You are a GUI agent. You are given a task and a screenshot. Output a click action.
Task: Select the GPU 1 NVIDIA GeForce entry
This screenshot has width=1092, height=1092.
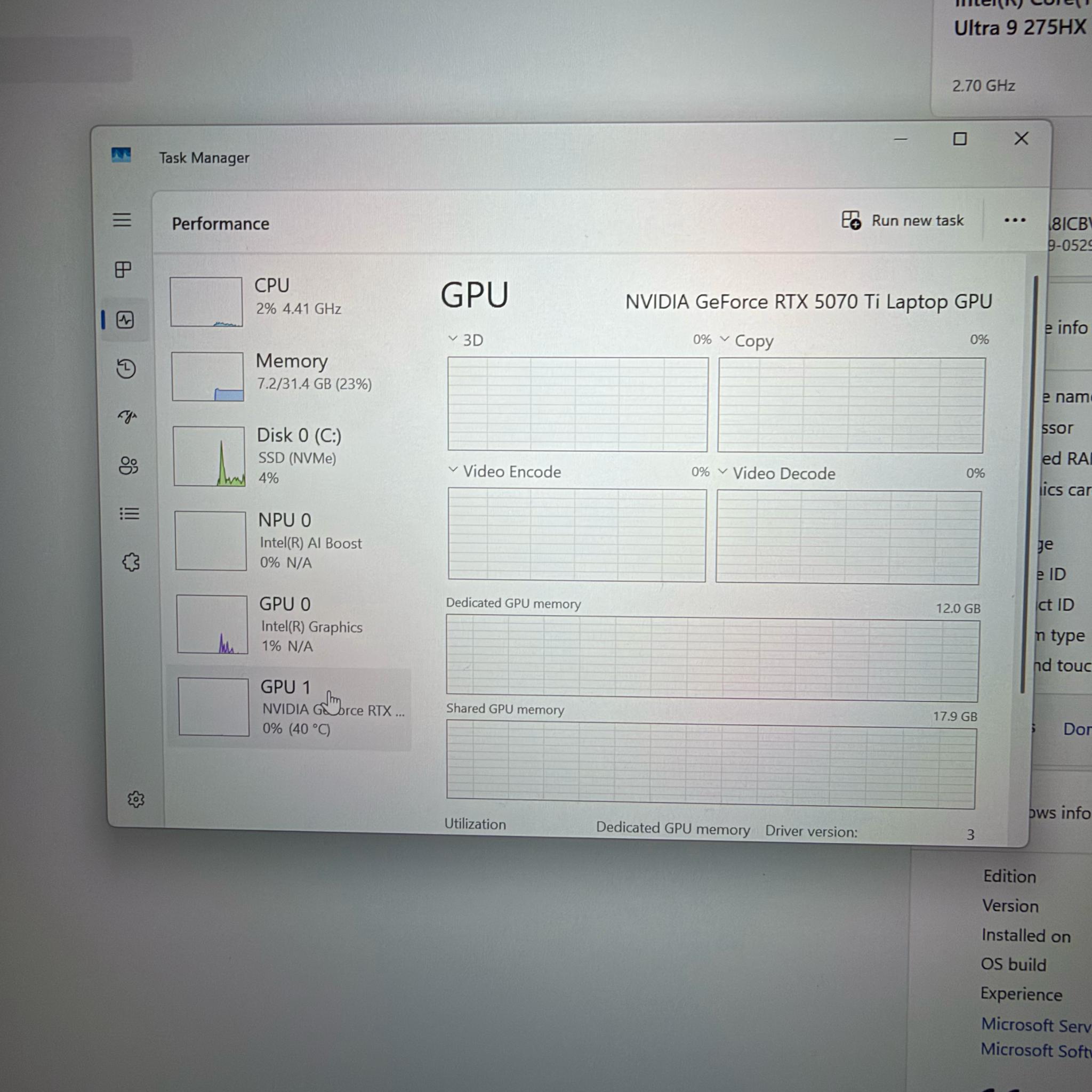tap(290, 708)
